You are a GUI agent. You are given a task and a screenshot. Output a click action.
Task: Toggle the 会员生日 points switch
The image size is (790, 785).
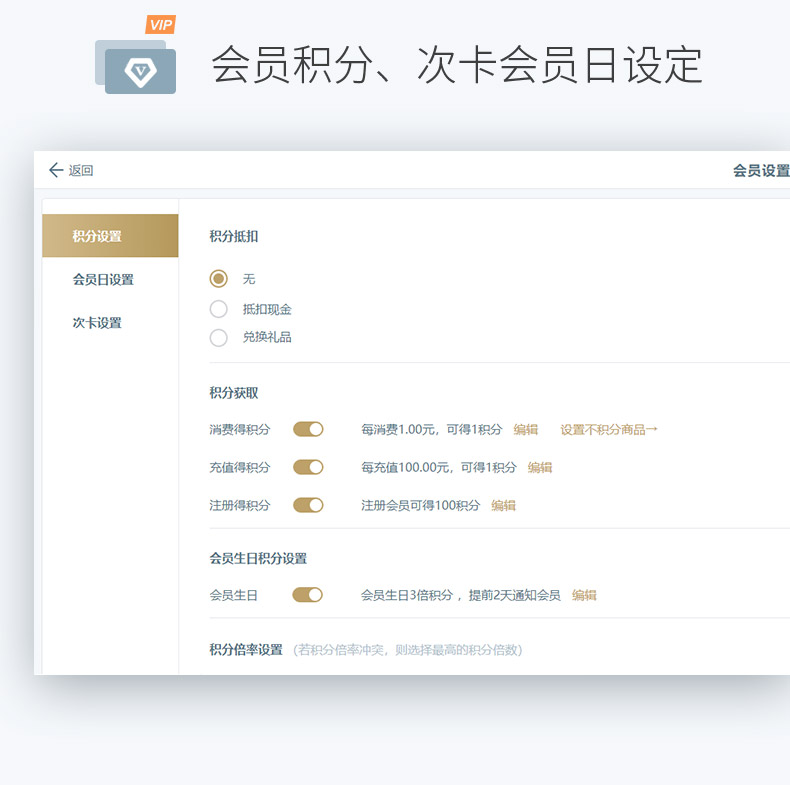tap(308, 595)
